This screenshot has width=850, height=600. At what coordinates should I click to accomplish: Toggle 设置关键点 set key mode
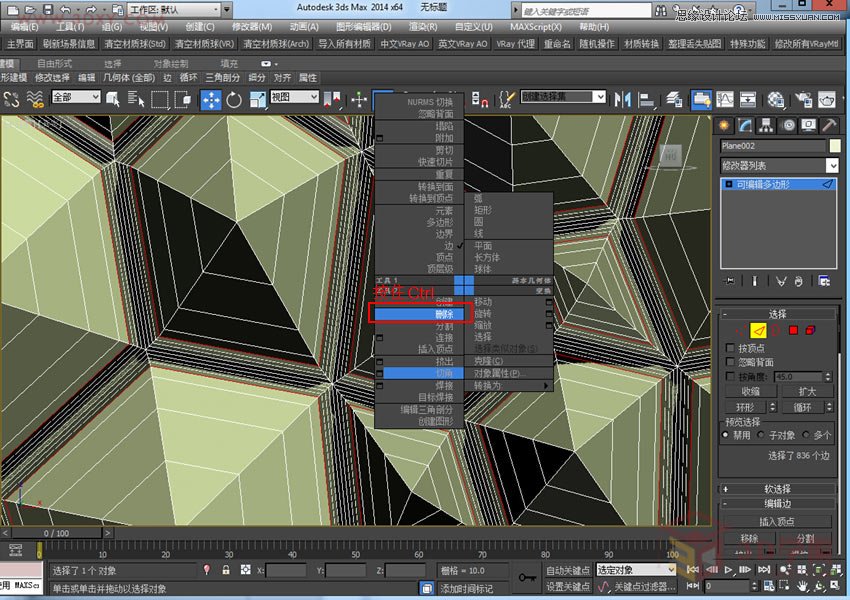(x=568, y=586)
